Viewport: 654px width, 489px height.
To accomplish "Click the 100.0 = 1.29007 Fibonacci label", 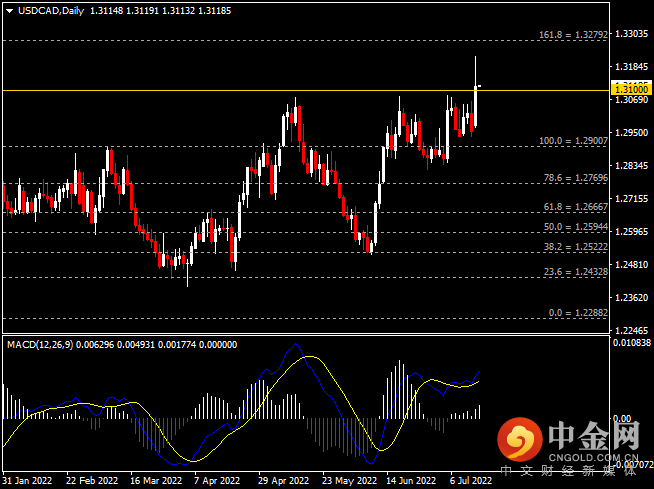I will 574,141.
